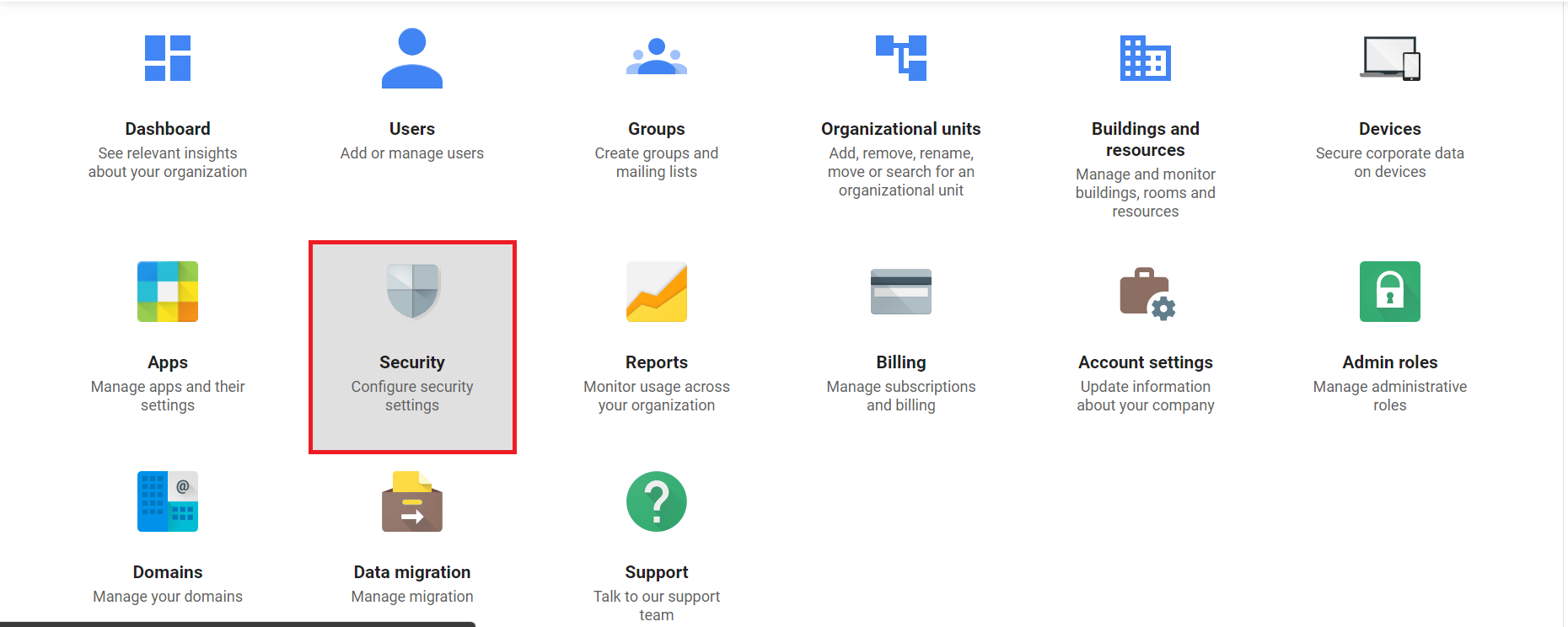Open the Domains building icon
The height and width of the screenshot is (627, 1568).
tap(168, 501)
